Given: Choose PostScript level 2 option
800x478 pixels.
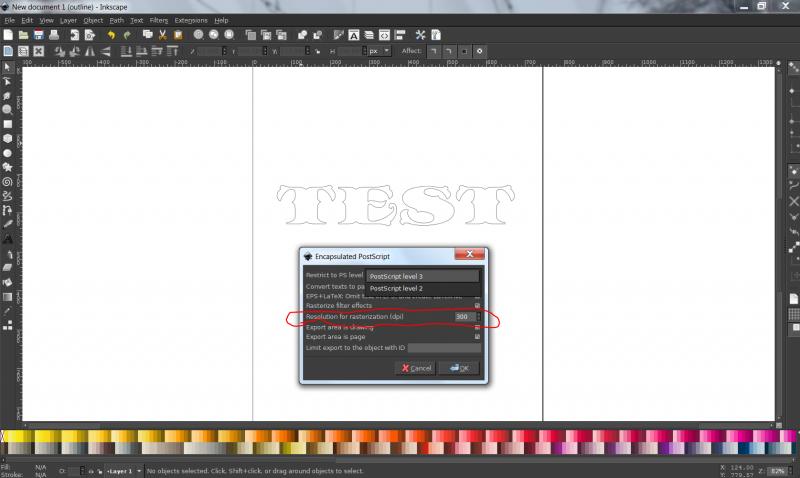Looking at the screenshot, I should click(422, 288).
